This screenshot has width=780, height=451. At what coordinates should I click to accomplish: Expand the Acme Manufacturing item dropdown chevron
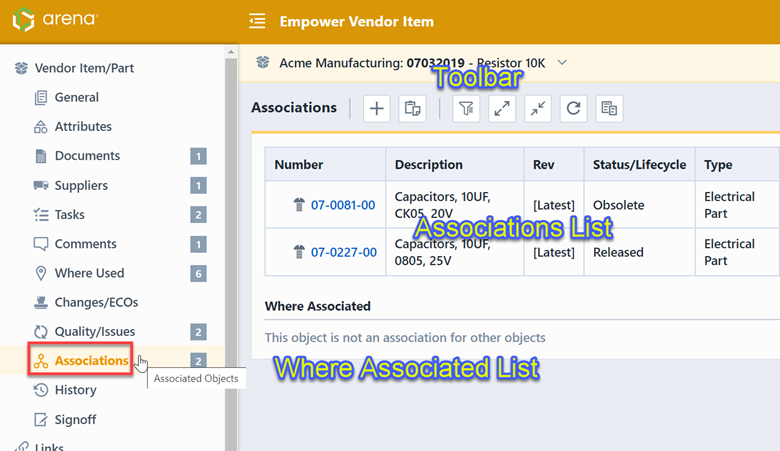tap(562, 63)
